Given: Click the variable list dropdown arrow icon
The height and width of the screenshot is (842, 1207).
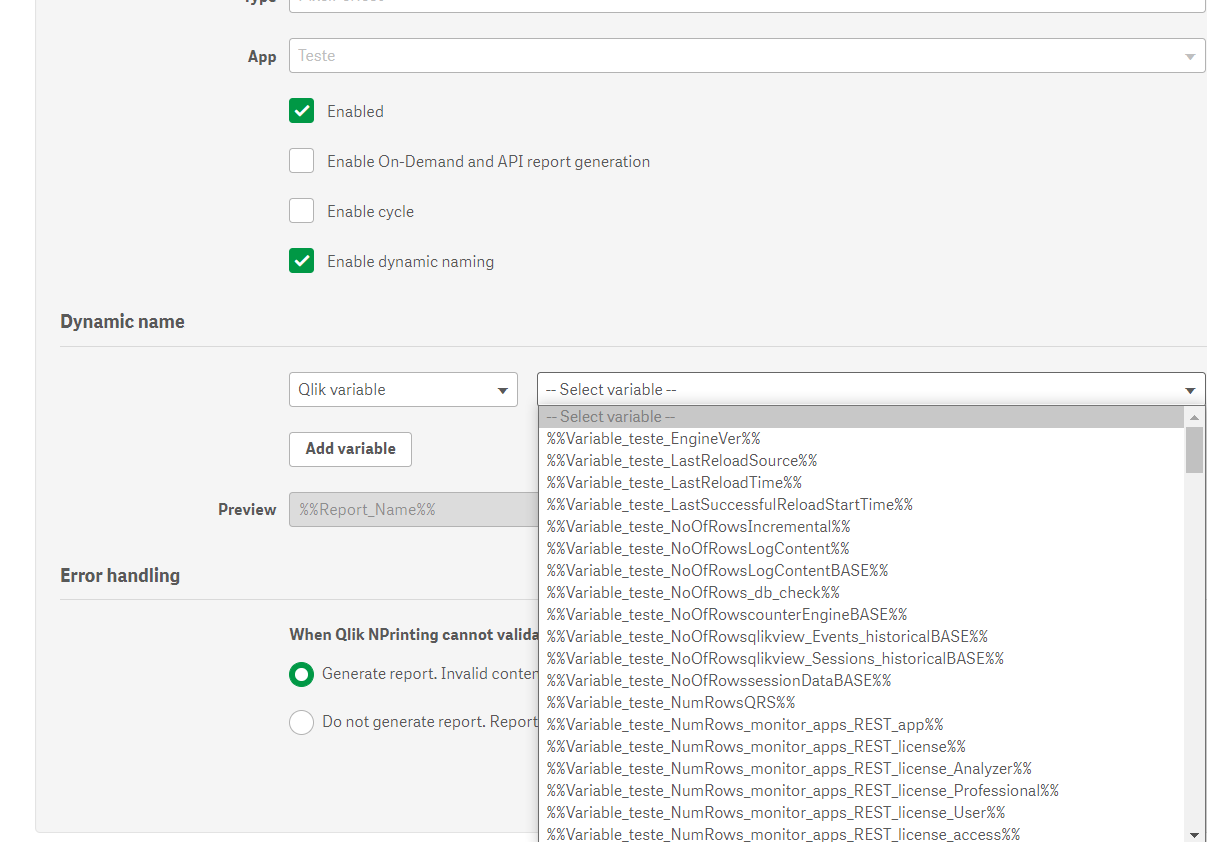Looking at the screenshot, I should click(1190, 389).
